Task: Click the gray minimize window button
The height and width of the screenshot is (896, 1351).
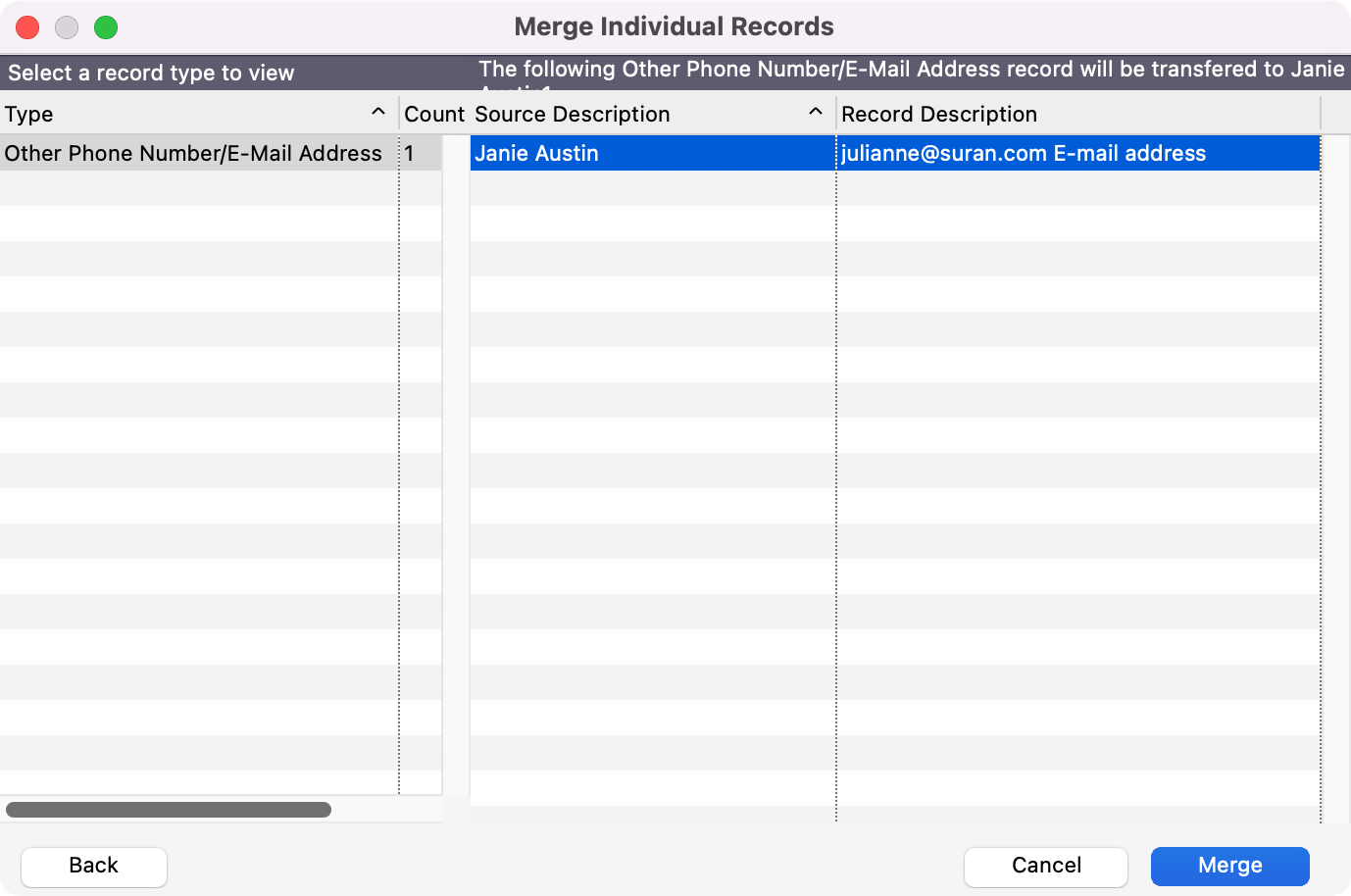Action: pos(67,27)
